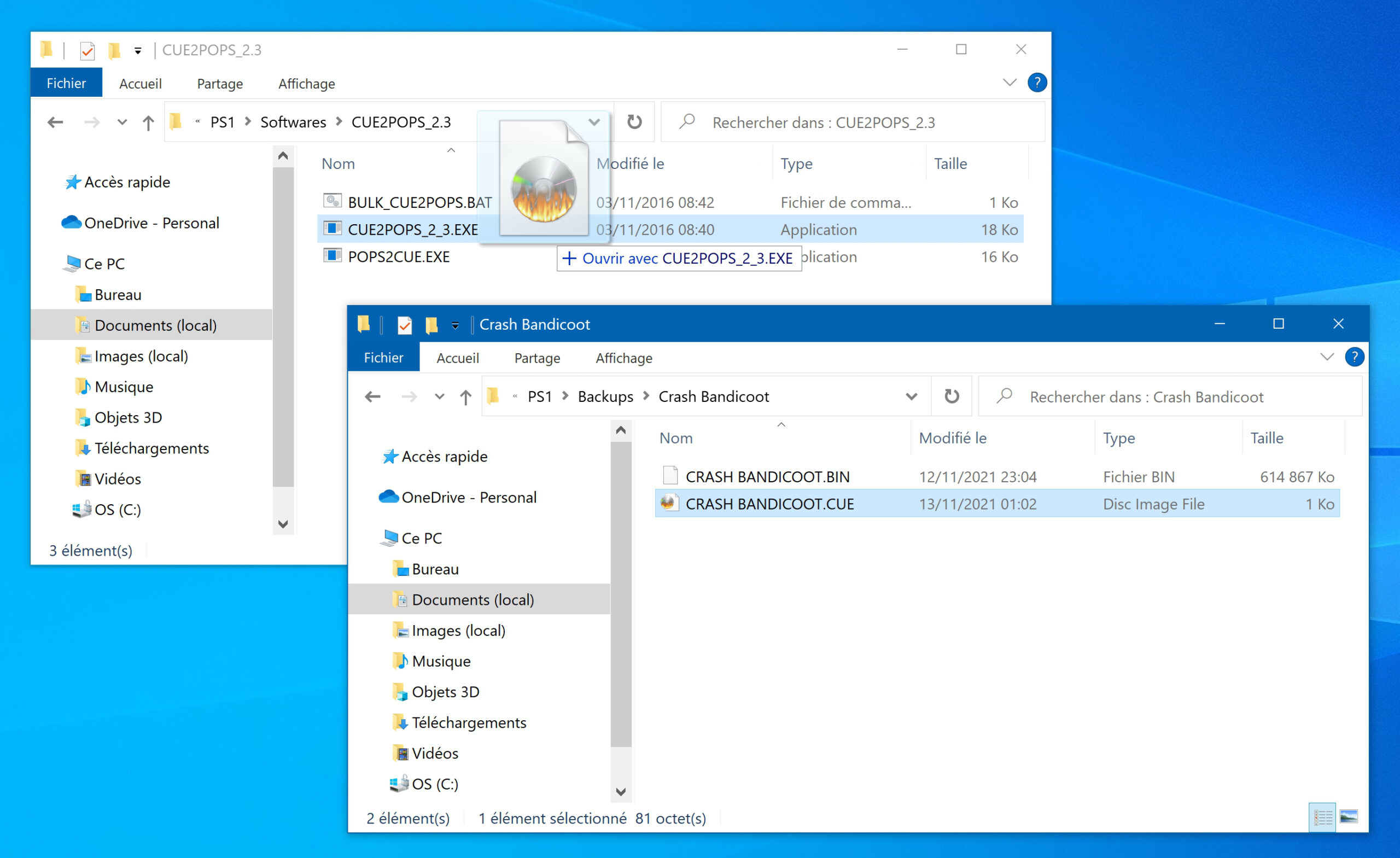
Task: Click Softwares breadcrumb in address bar
Action: point(293,122)
